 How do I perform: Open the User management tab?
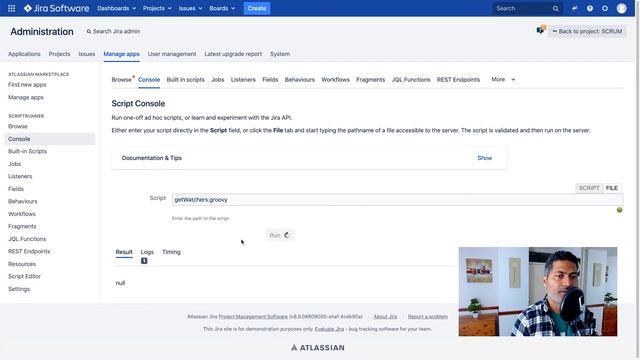coord(172,54)
